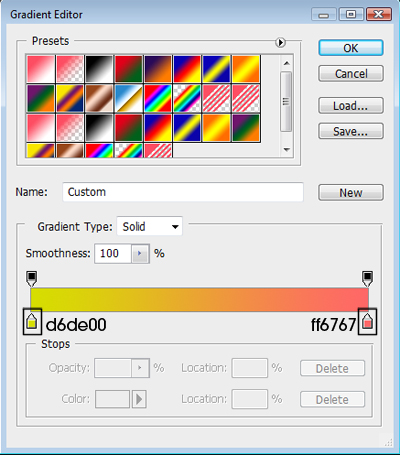Pick top-row pink to white preset
The image size is (400, 455).
coord(41,69)
